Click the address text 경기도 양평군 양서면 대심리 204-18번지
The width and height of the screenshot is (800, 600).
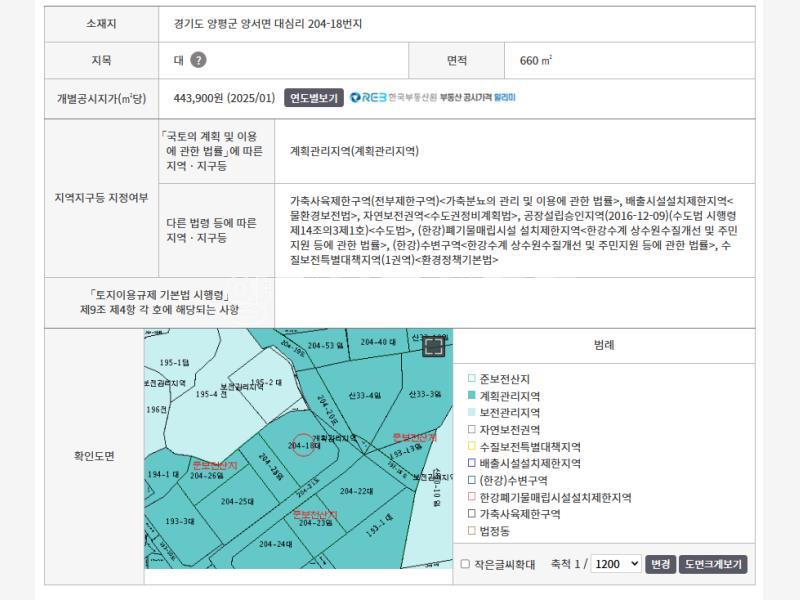[268, 24]
